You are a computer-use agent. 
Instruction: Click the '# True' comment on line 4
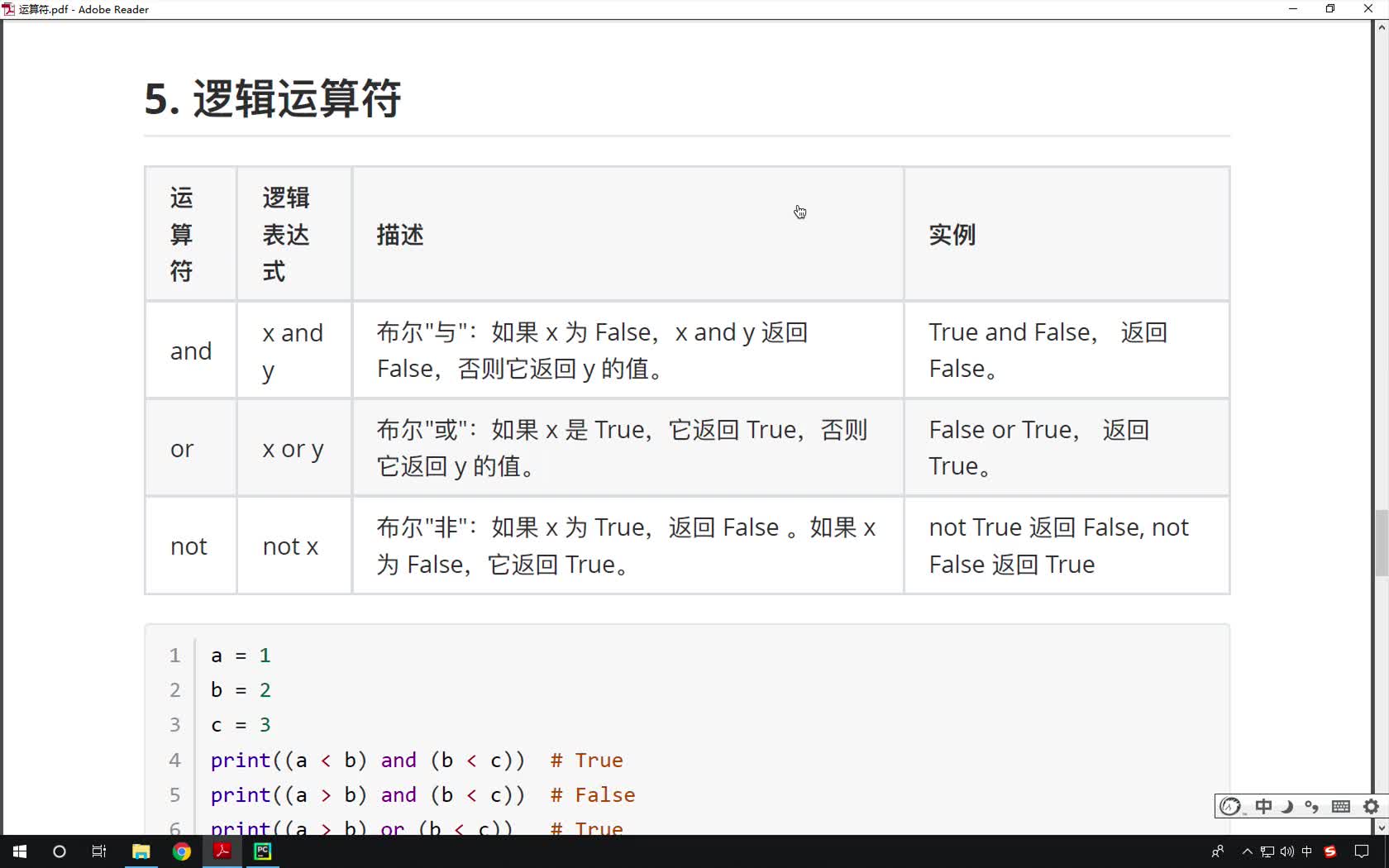(587, 761)
